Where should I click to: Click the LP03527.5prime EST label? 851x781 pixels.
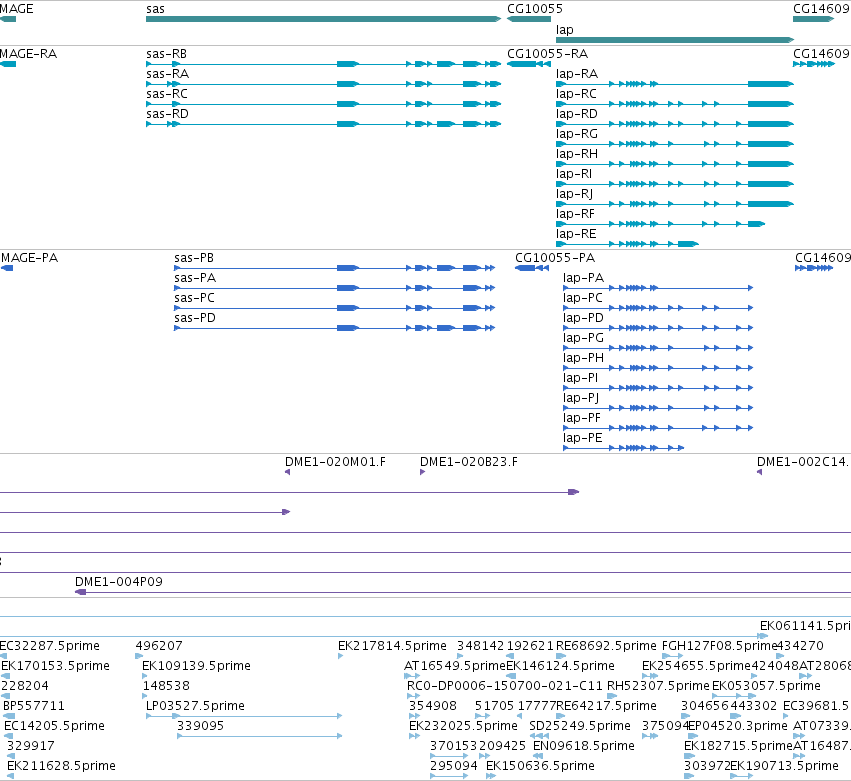[195, 706]
